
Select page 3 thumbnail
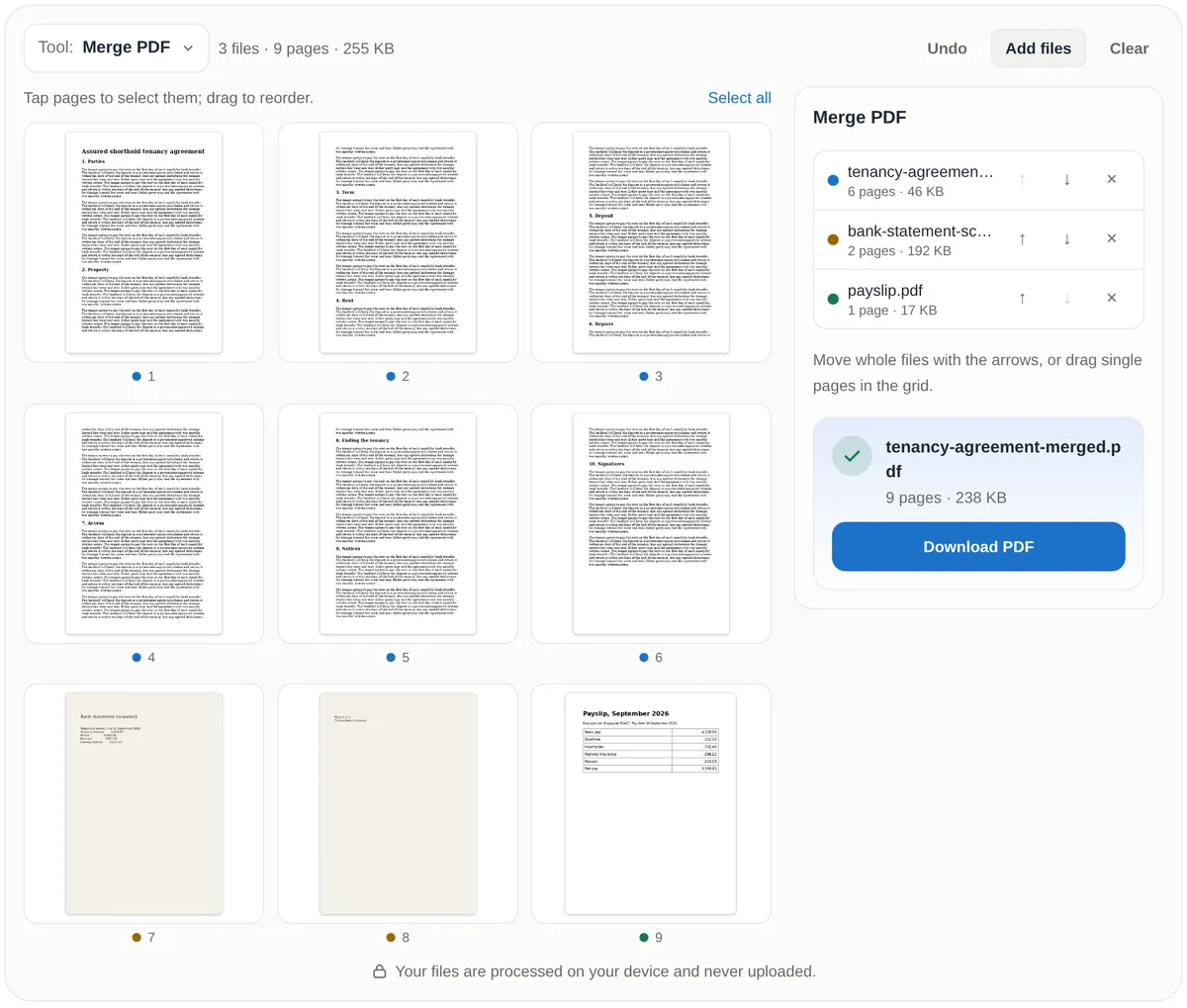(x=651, y=242)
